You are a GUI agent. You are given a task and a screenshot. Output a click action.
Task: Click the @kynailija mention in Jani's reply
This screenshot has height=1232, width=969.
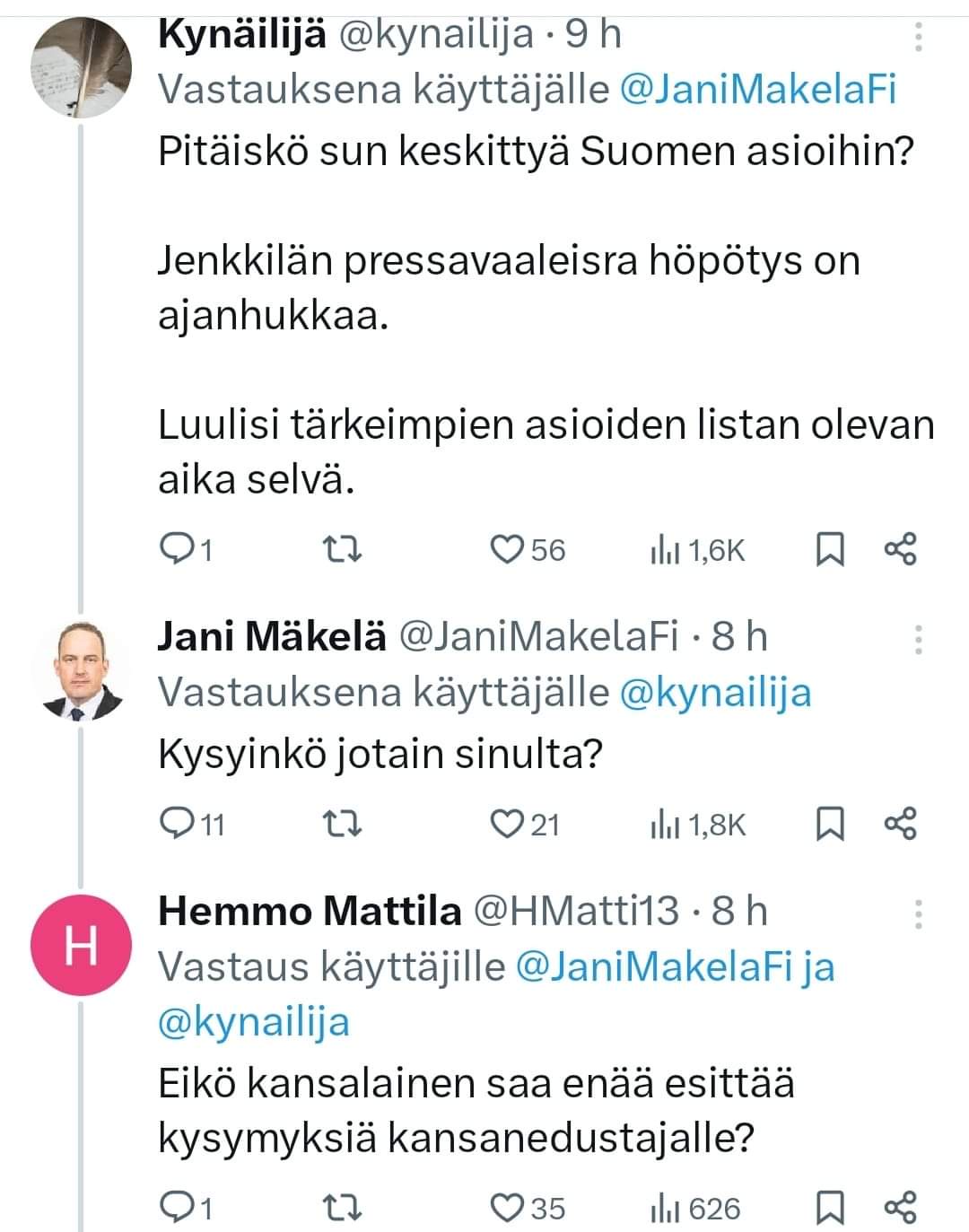(x=718, y=691)
